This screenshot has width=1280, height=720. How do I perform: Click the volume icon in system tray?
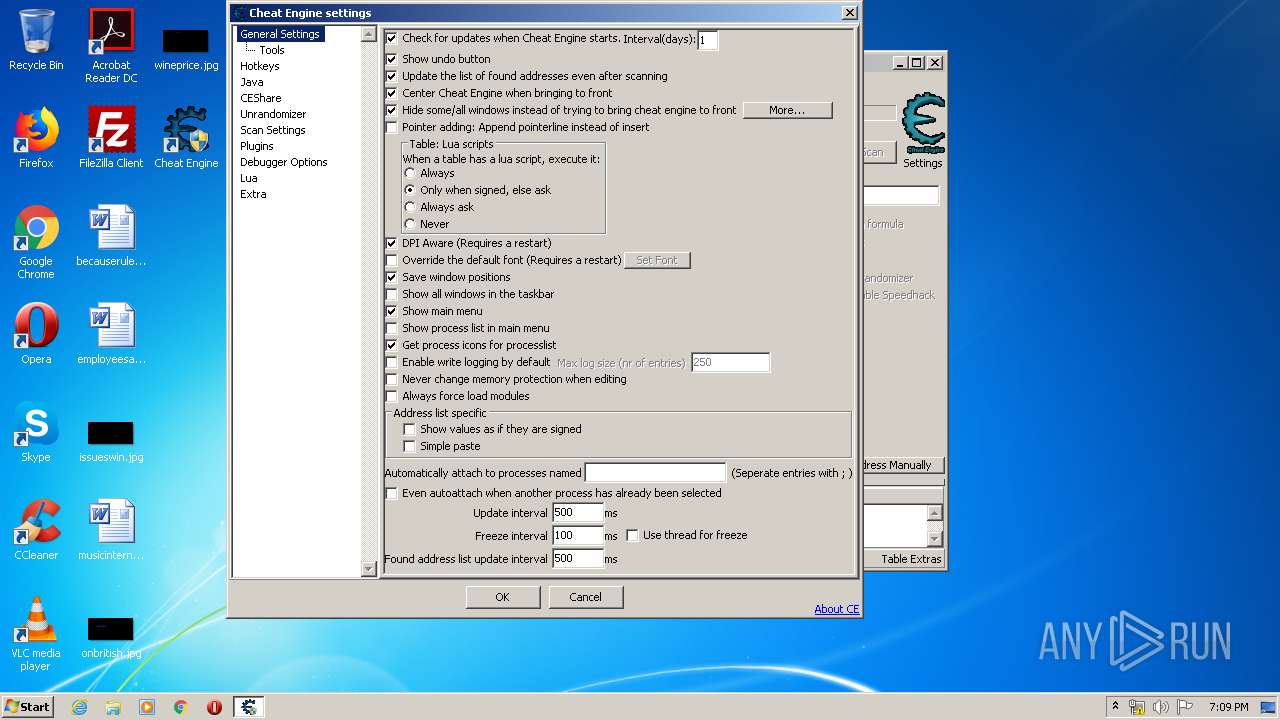click(1161, 707)
